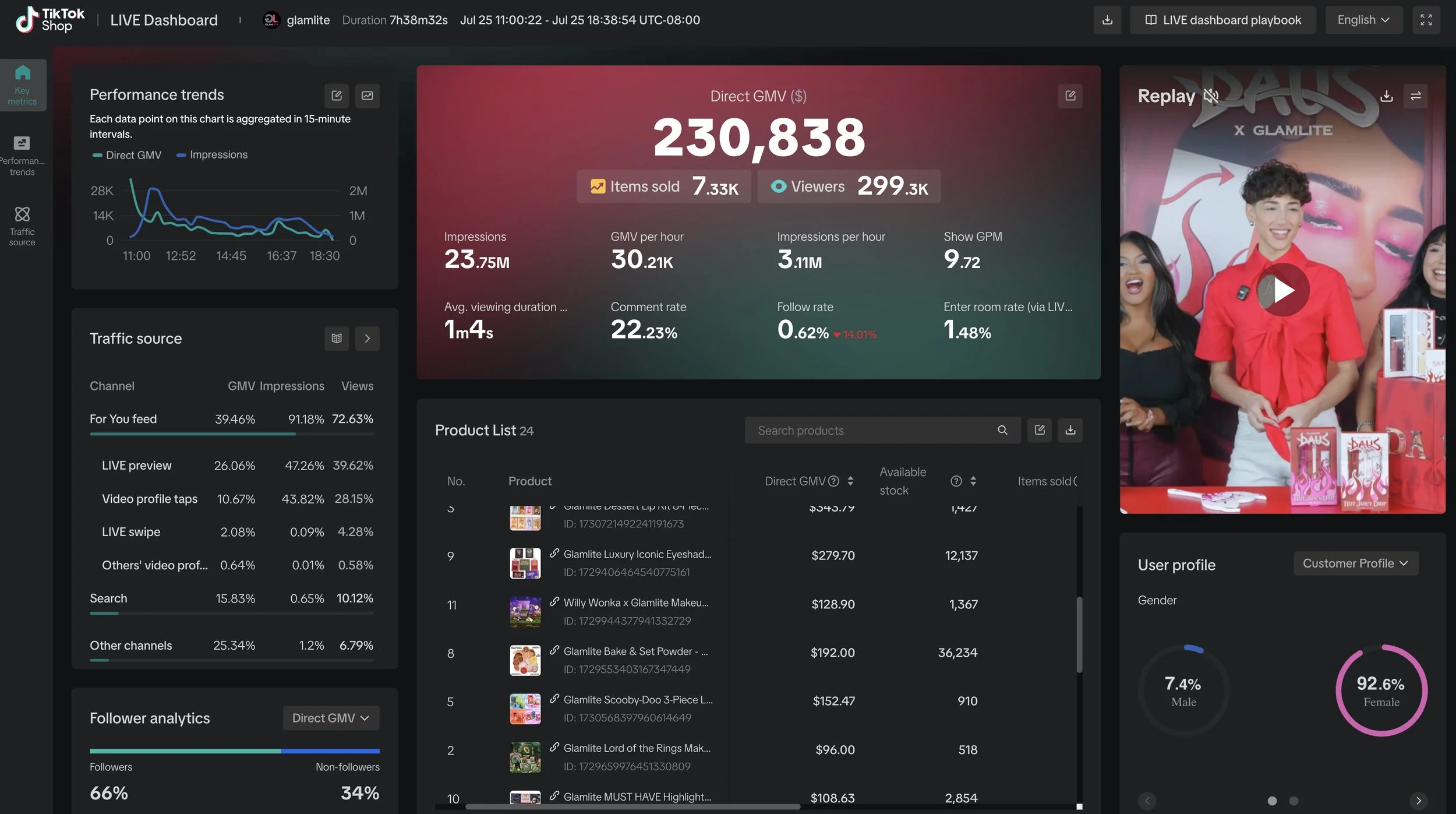Screen dimensions: 1456x814
Task: Click the download icon in the top header
Action: click(1107, 20)
